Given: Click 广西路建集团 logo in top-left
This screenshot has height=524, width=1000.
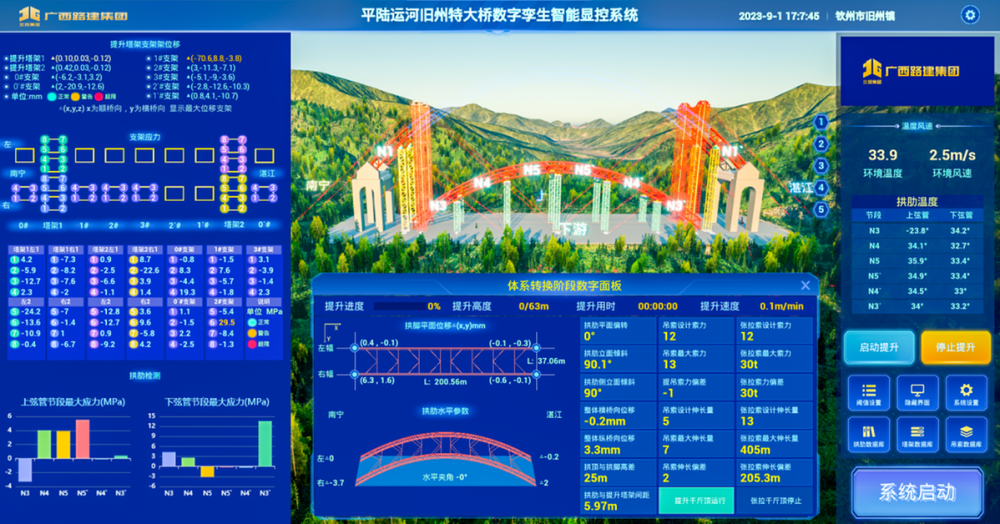Looking at the screenshot, I should click(73, 16).
